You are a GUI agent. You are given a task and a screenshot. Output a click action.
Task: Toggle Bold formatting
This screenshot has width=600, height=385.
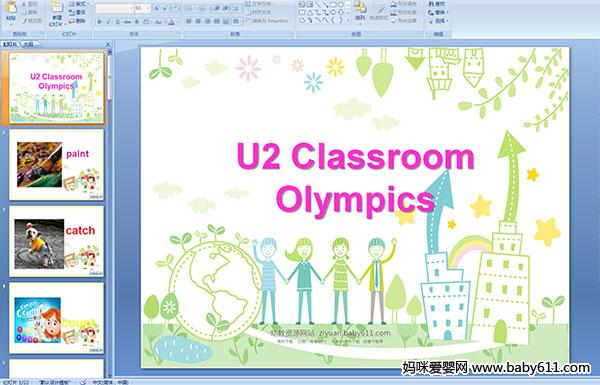tap(99, 22)
